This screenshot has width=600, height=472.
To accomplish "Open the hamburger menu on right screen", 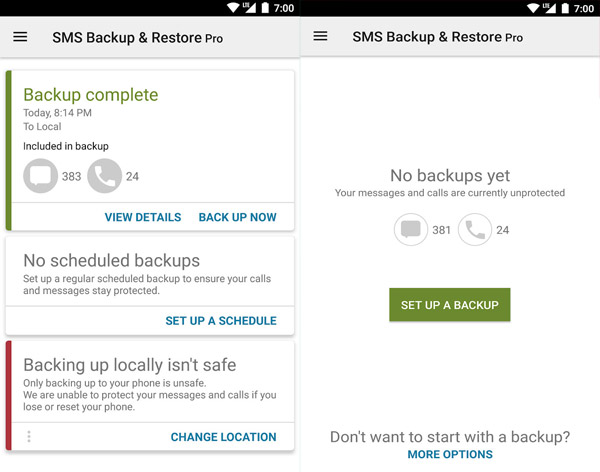I will 320,36.
